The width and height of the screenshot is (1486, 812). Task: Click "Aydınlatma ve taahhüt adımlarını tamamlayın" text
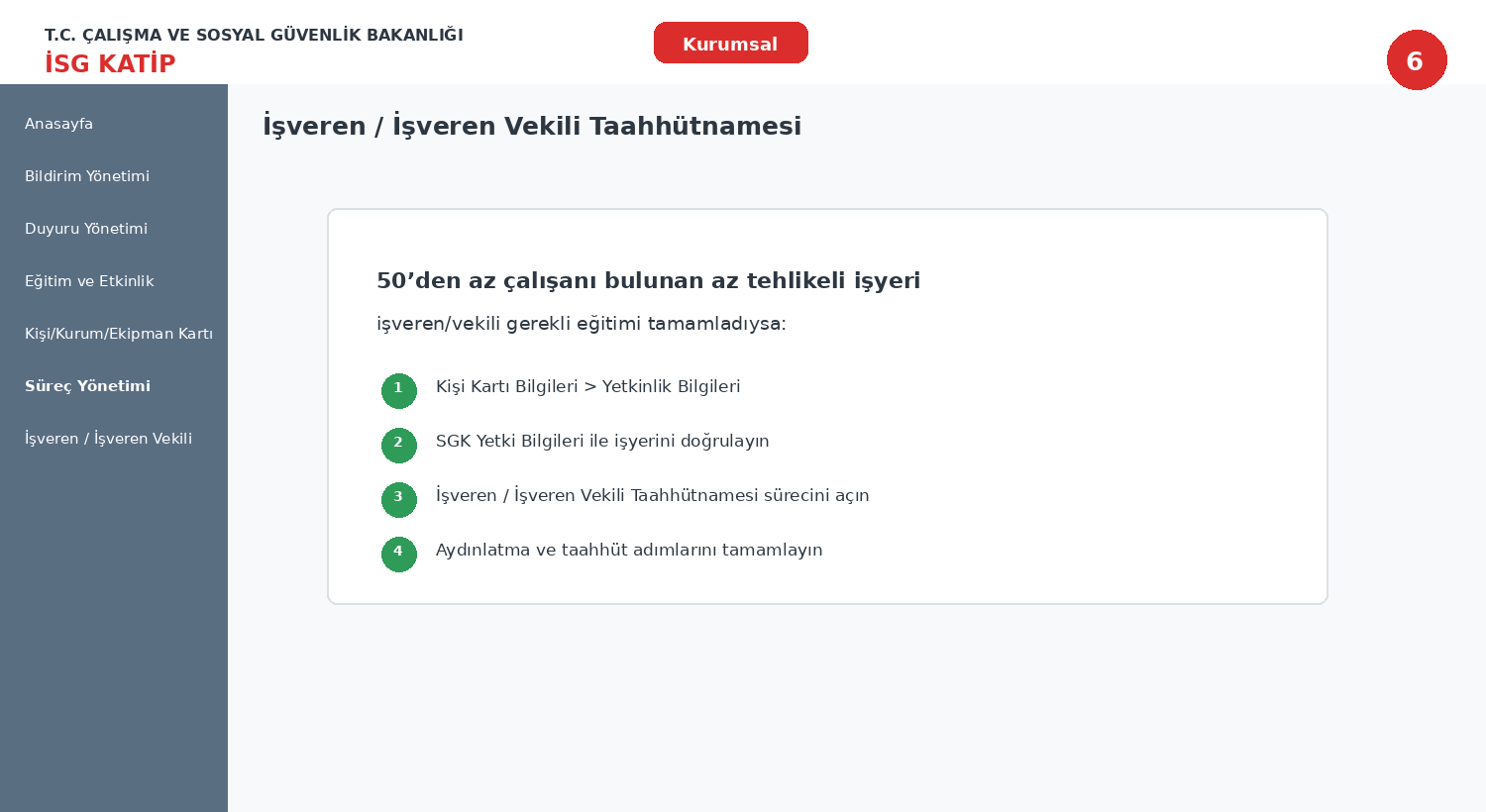pyautogui.click(x=629, y=550)
